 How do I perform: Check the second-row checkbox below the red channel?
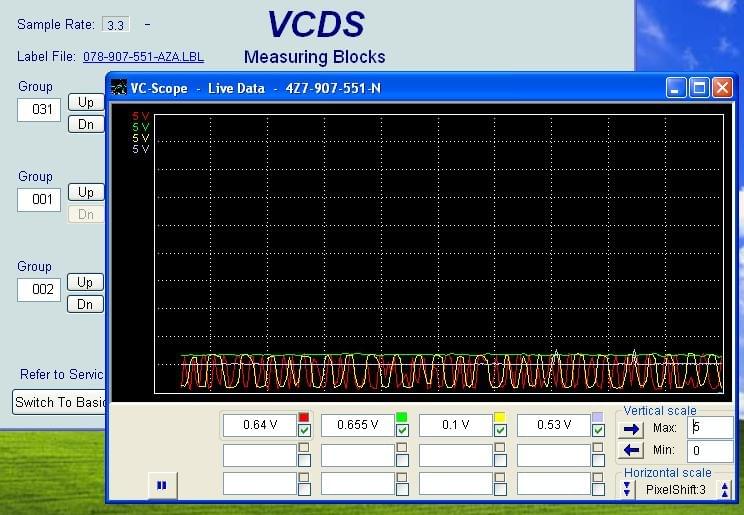(x=304, y=460)
